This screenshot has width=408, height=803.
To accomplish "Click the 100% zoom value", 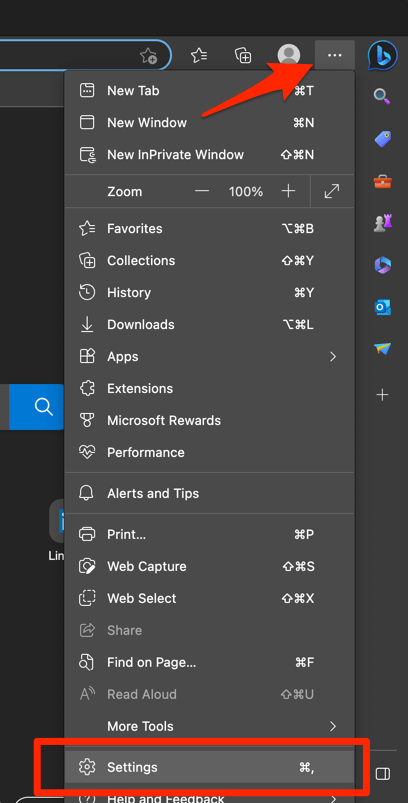I will [246, 192].
